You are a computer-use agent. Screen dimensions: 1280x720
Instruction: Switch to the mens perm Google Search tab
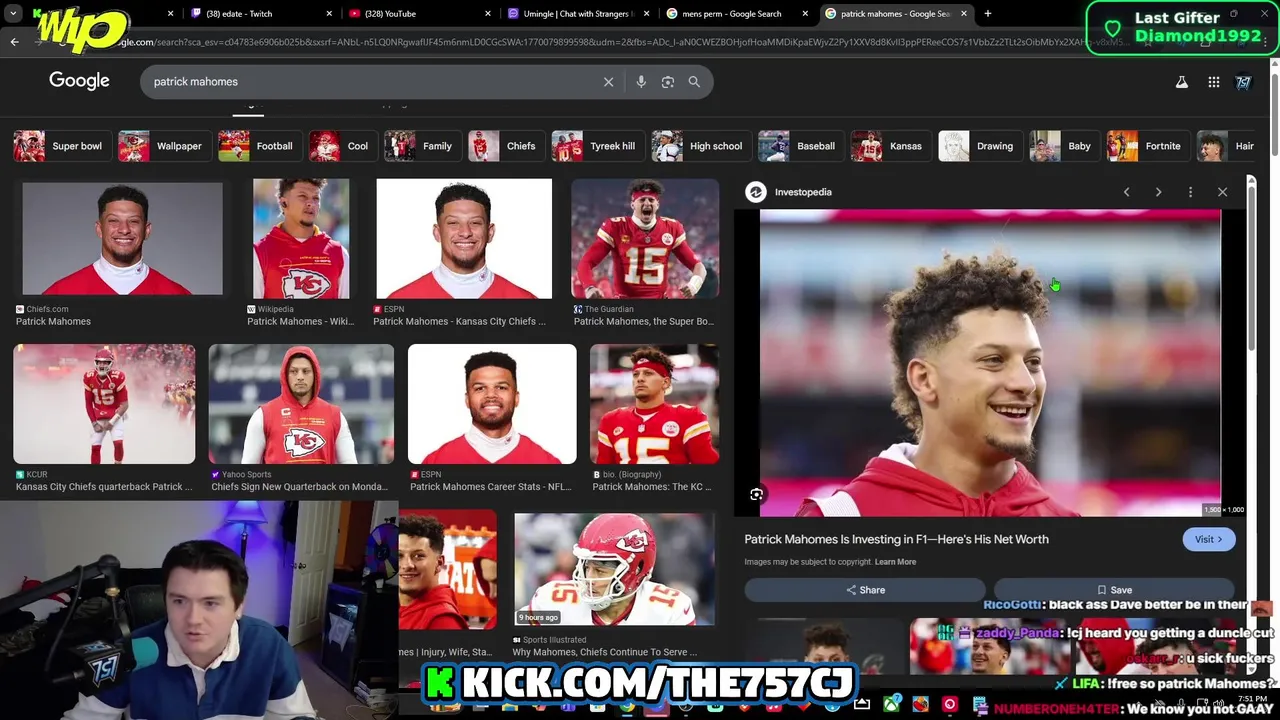pyautogui.click(x=737, y=14)
